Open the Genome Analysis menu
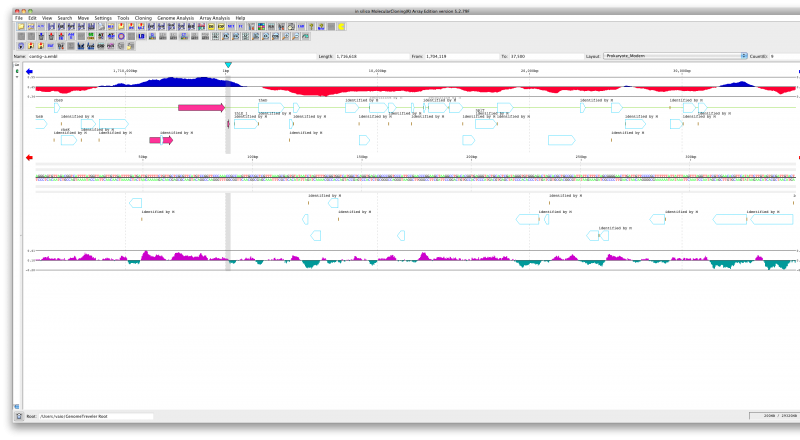Image resolution: width=800 pixels, height=440 pixels. pos(176,18)
